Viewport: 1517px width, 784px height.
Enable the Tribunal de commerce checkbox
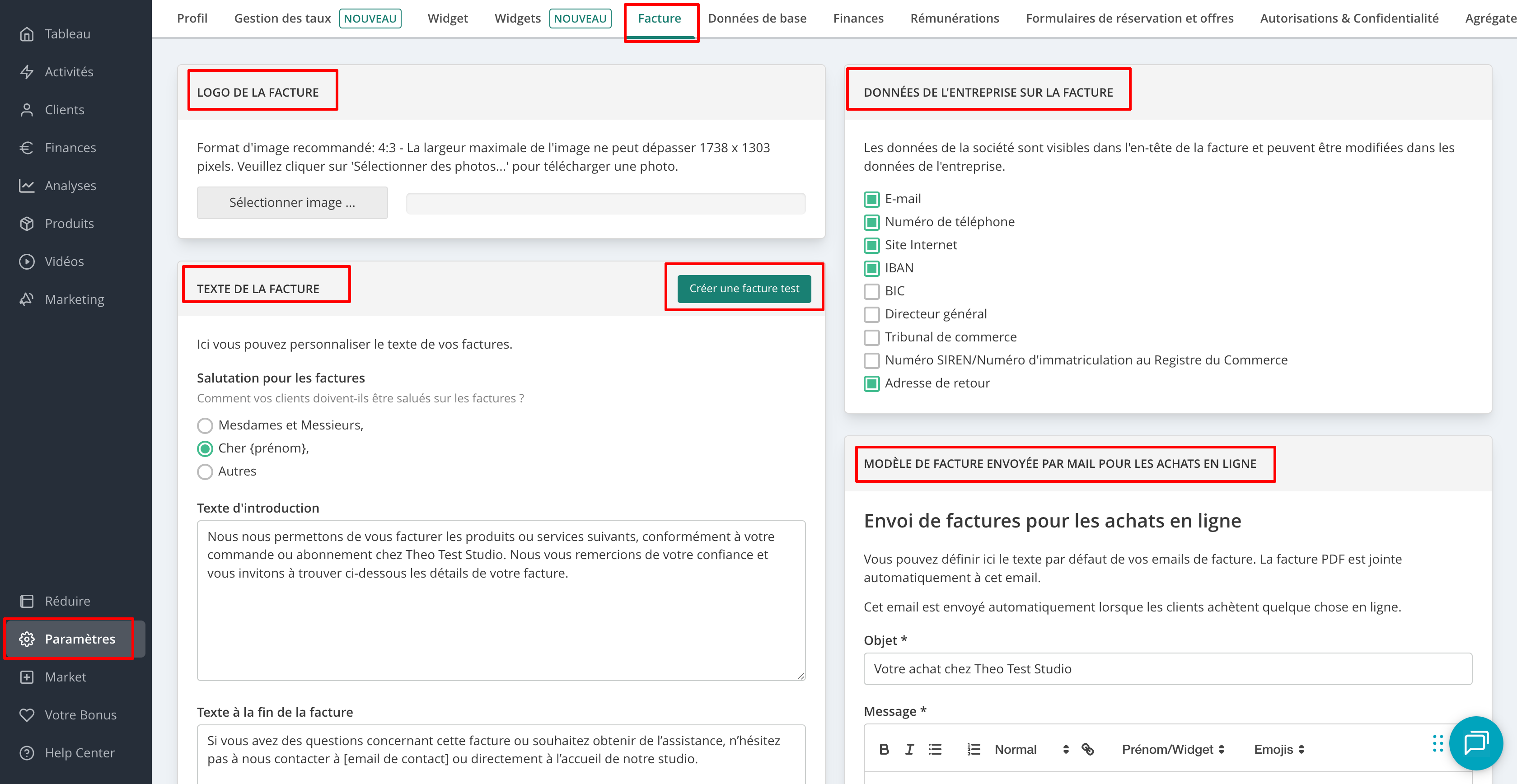871,337
